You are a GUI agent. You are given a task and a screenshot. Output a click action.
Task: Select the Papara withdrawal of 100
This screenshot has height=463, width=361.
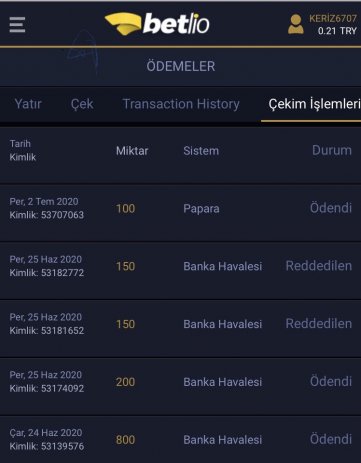point(180,208)
